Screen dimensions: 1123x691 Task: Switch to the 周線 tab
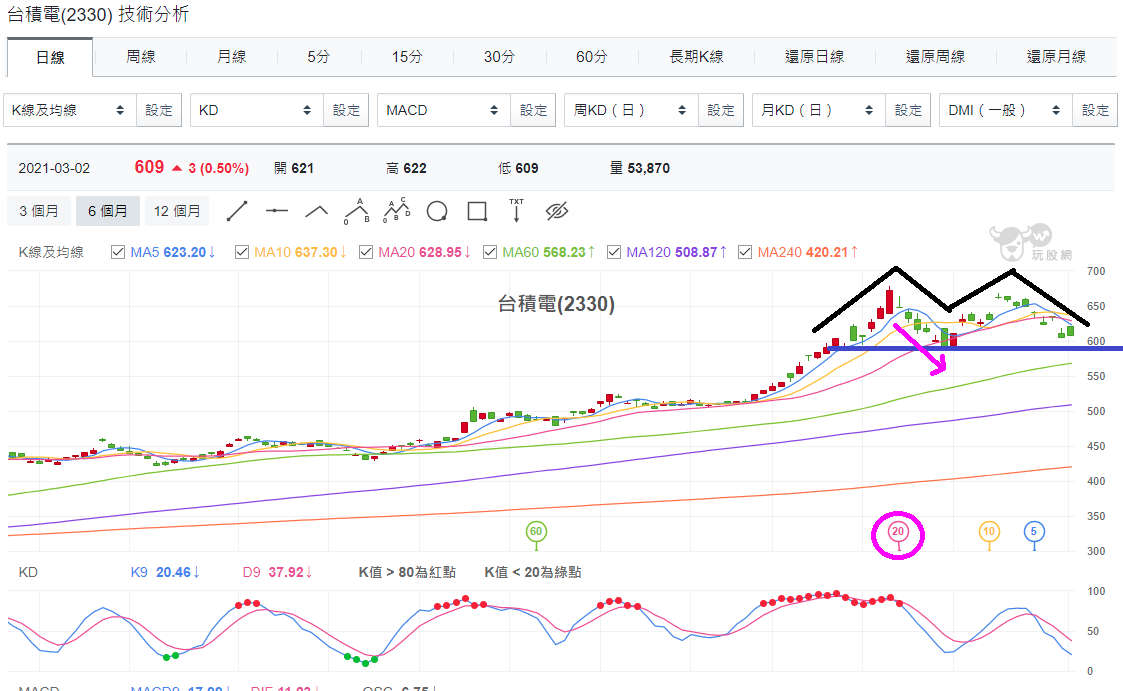click(x=140, y=57)
